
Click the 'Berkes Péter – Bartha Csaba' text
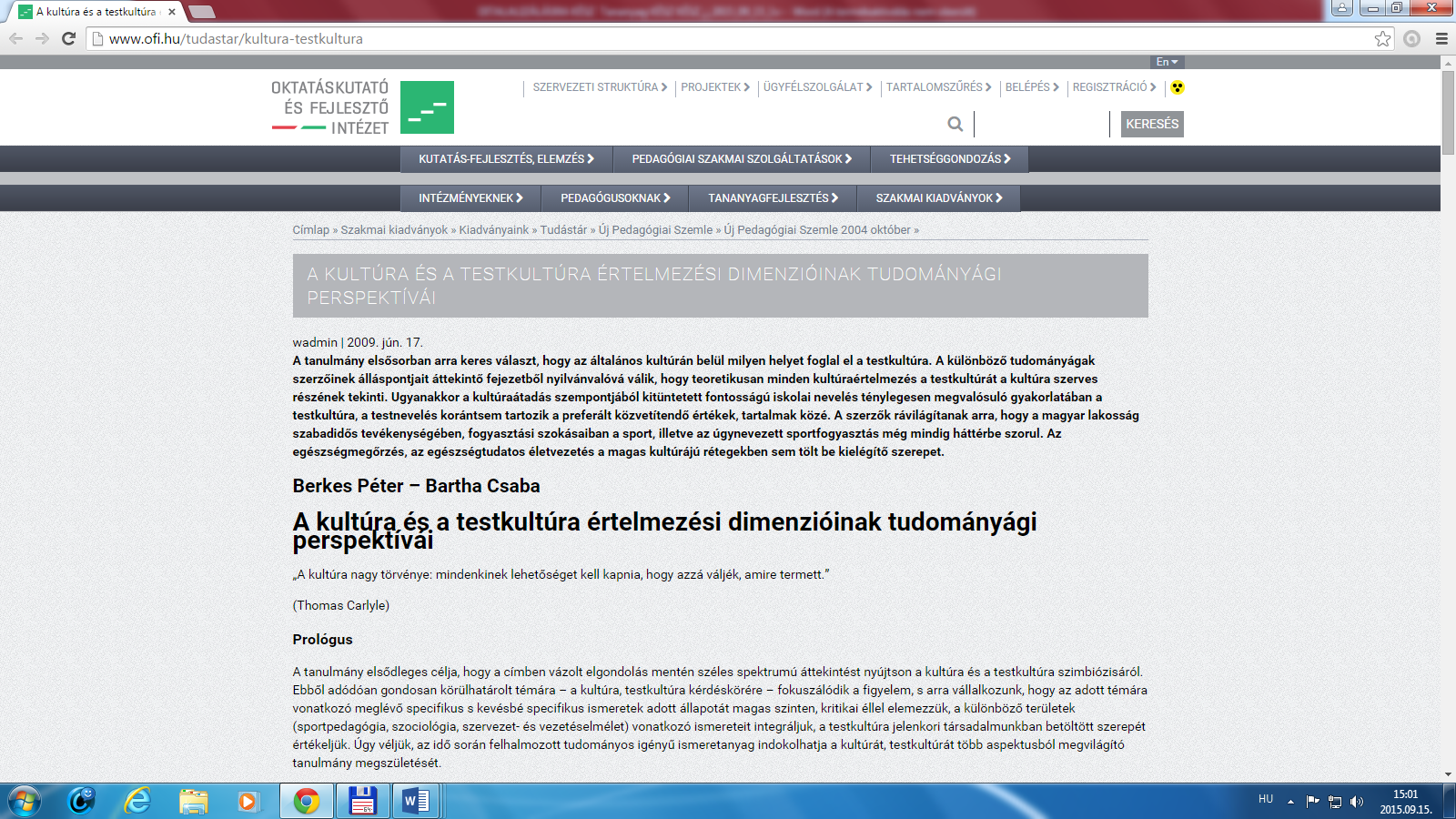416,486
